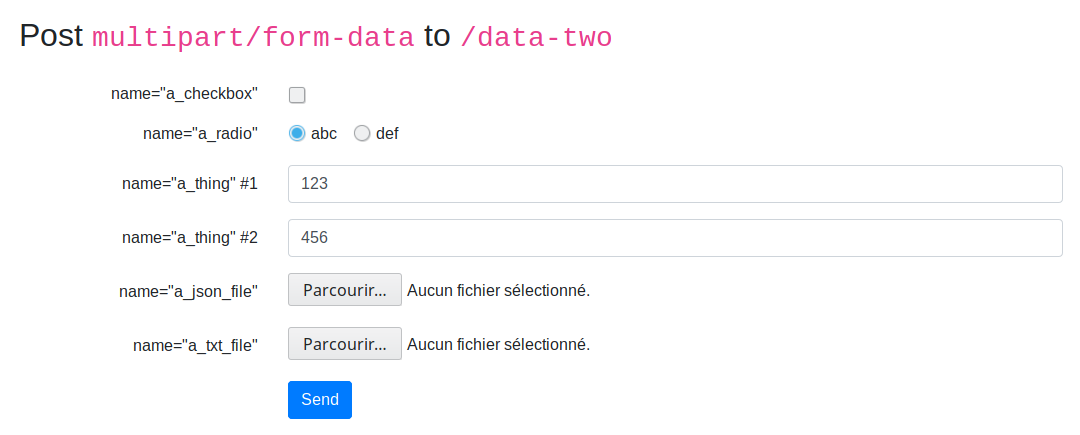Click the name="a_json_file" label
Image resolution: width=1080 pixels, height=435 pixels.
[x=188, y=291]
